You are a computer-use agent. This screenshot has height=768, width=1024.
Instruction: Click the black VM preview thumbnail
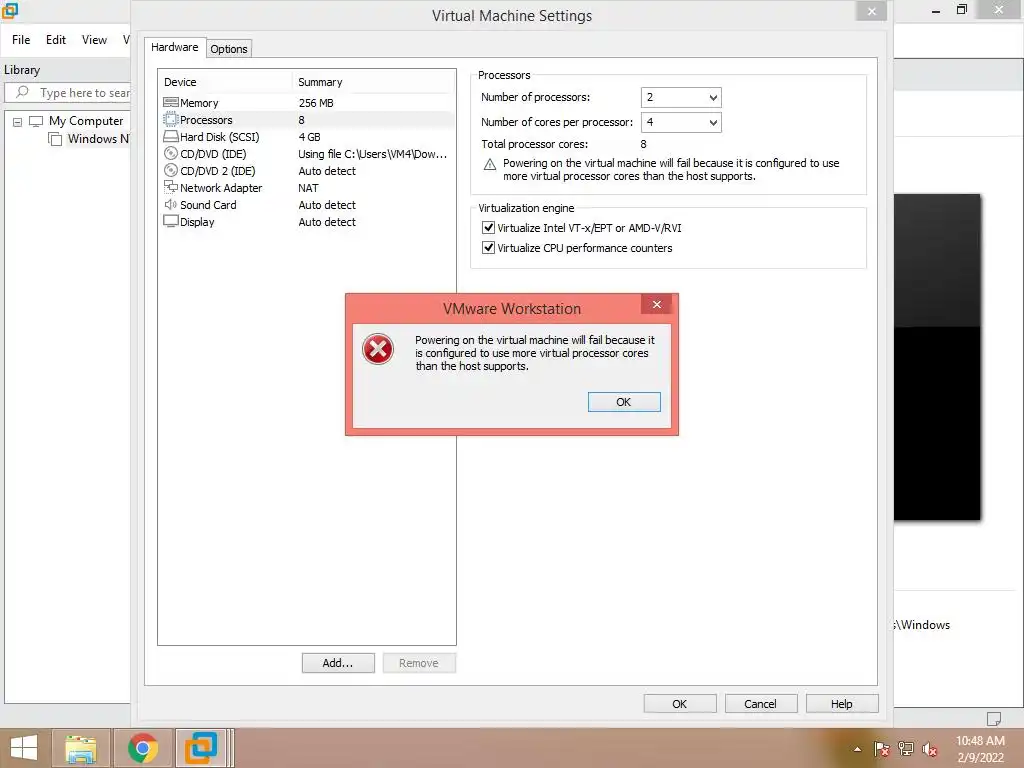click(x=937, y=357)
